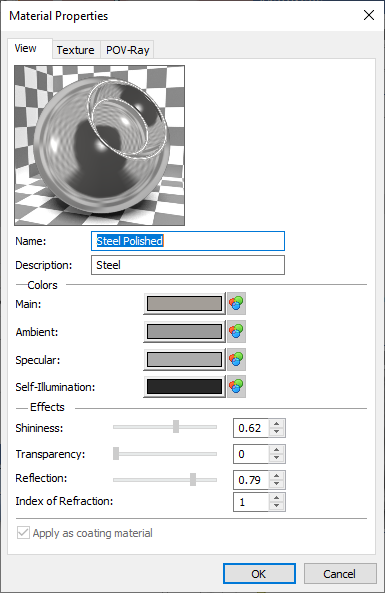Click the Shininess value field 0.62

coord(251,428)
